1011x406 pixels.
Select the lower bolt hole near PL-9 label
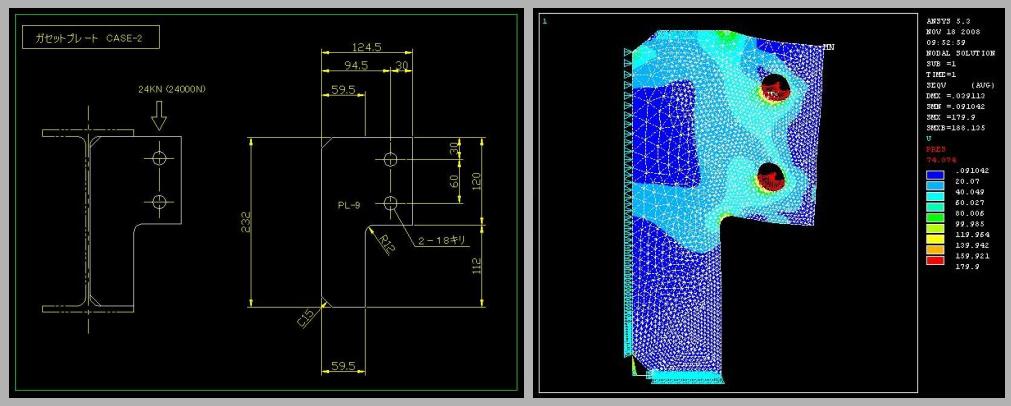click(389, 204)
